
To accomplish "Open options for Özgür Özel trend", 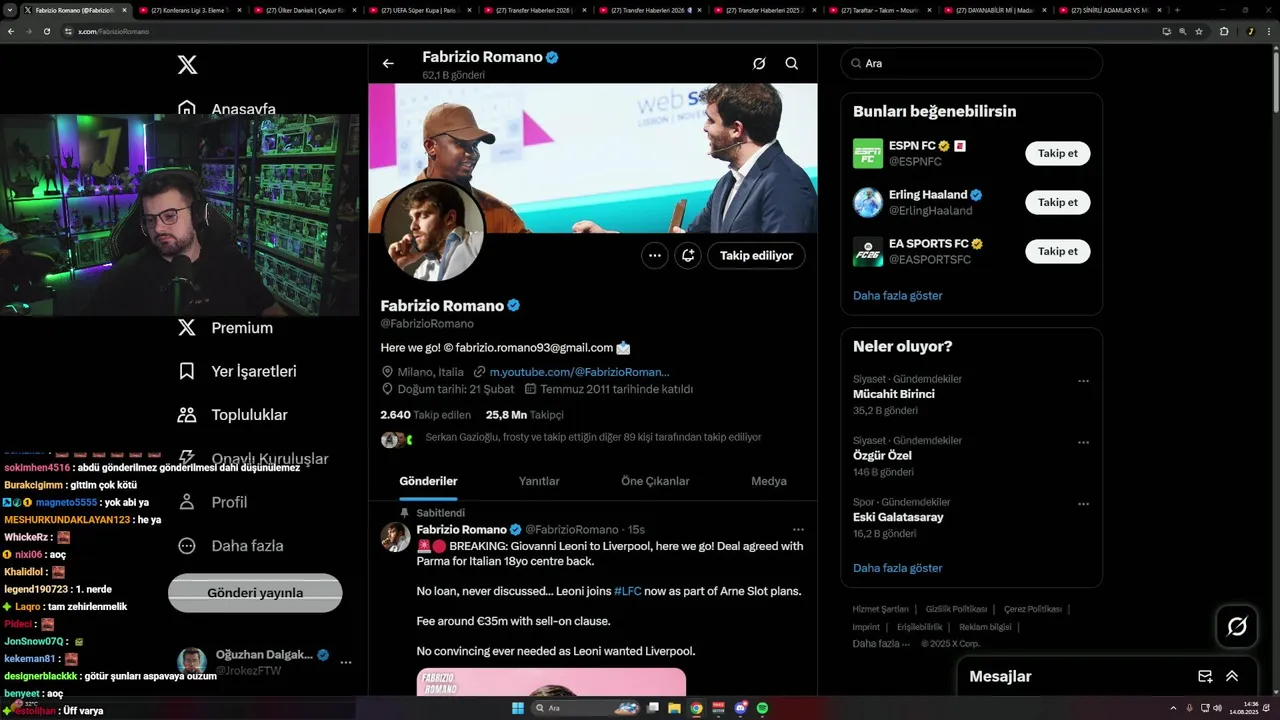I will (x=1083, y=442).
